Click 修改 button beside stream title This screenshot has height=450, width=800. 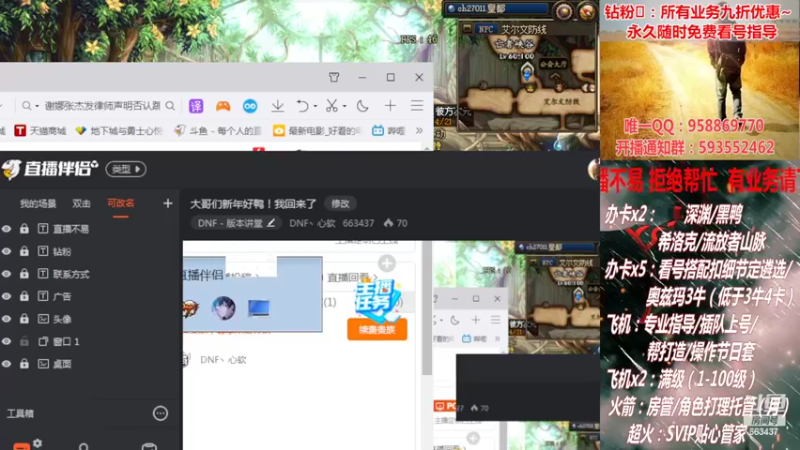click(340, 204)
